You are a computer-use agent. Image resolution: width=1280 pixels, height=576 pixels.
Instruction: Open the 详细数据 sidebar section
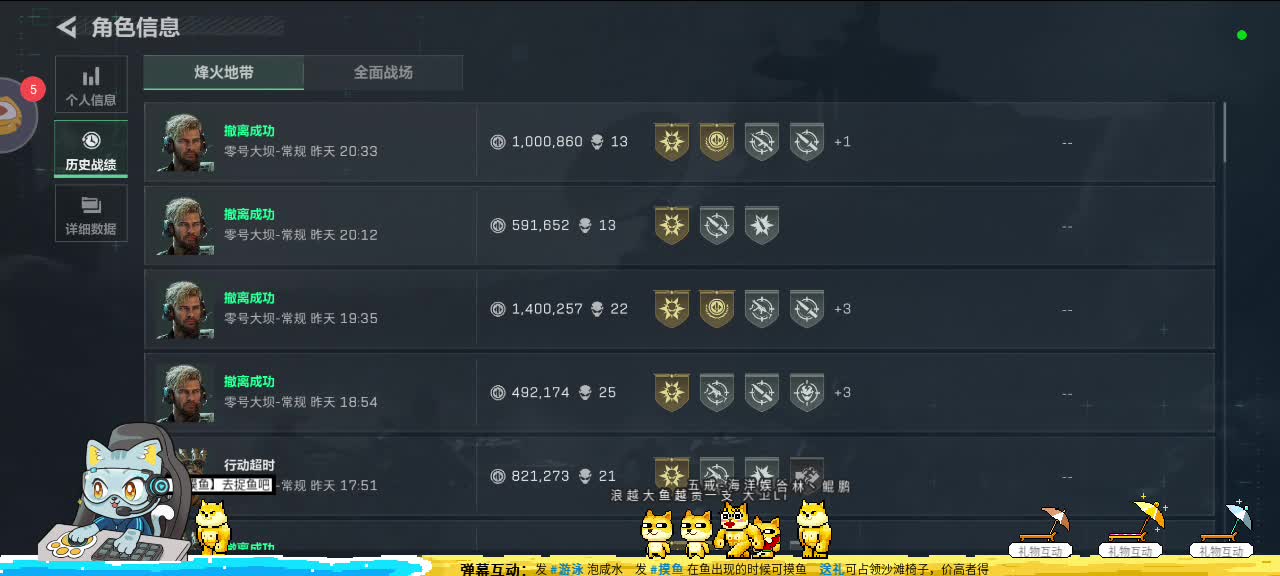(x=91, y=213)
